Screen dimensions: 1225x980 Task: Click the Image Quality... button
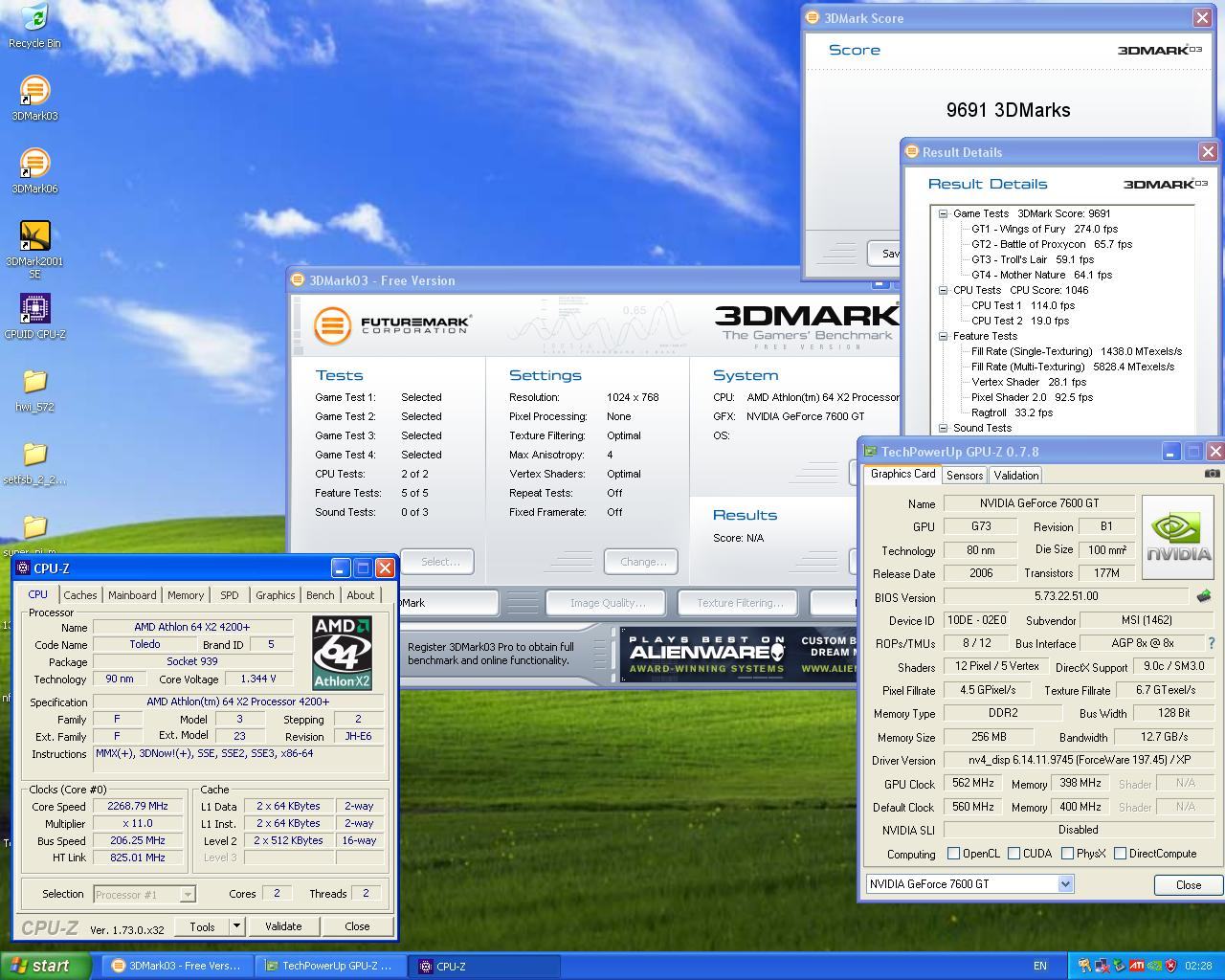click(608, 602)
